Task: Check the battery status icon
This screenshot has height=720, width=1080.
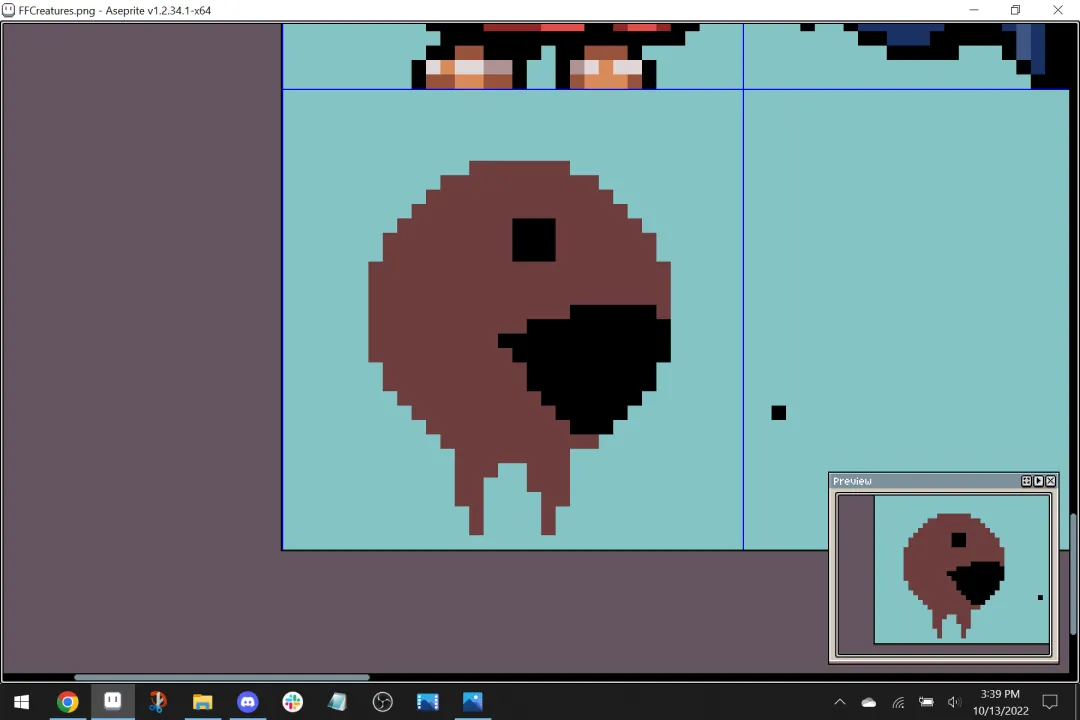Action: pyautogui.click(x=926, y=703)
